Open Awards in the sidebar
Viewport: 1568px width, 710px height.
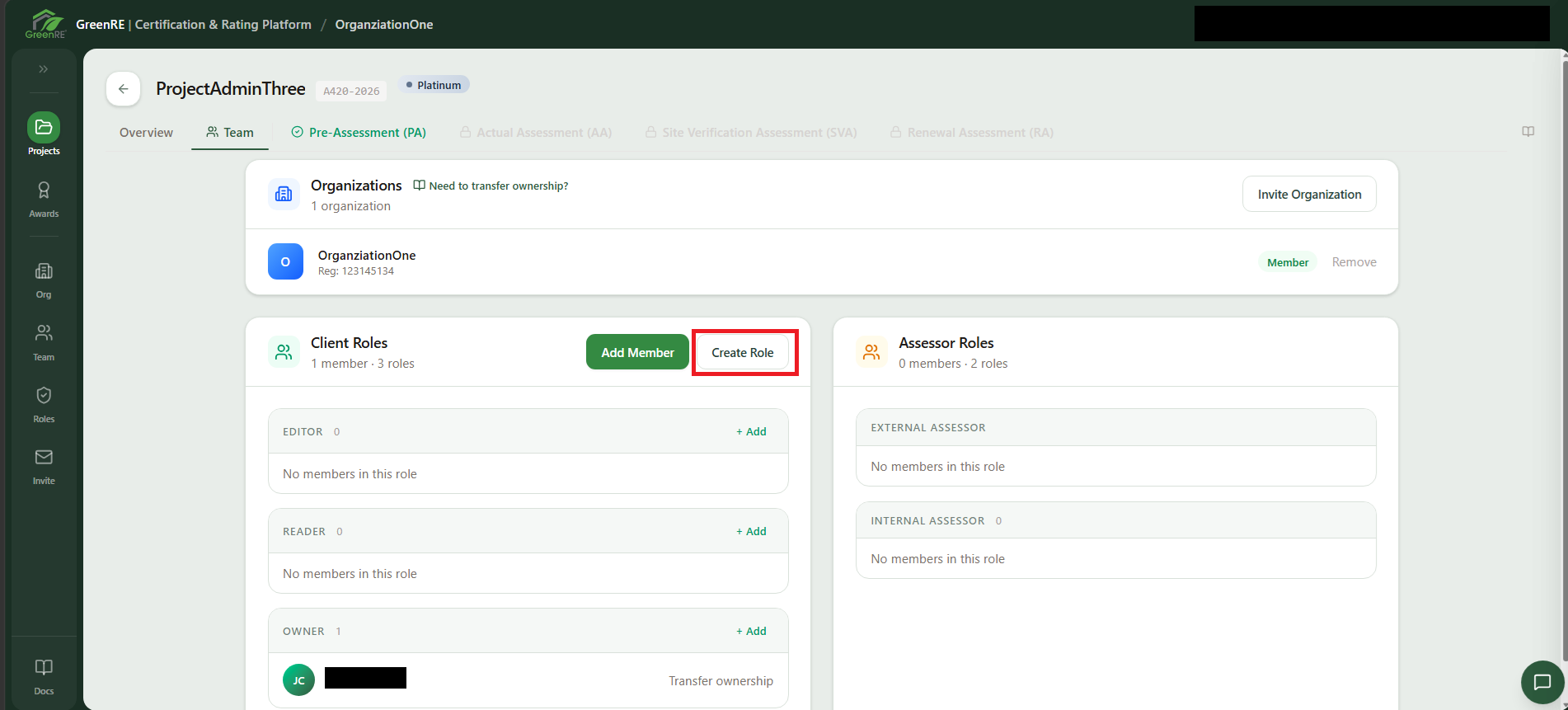[x=44, y=200]
